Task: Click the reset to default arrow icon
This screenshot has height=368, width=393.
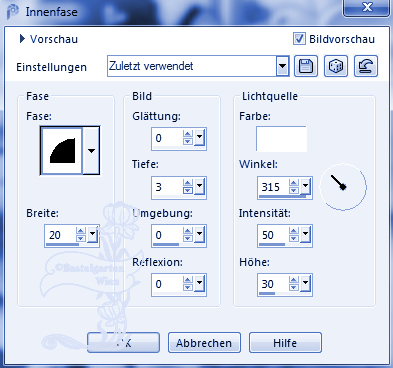Action: point(366,66)
